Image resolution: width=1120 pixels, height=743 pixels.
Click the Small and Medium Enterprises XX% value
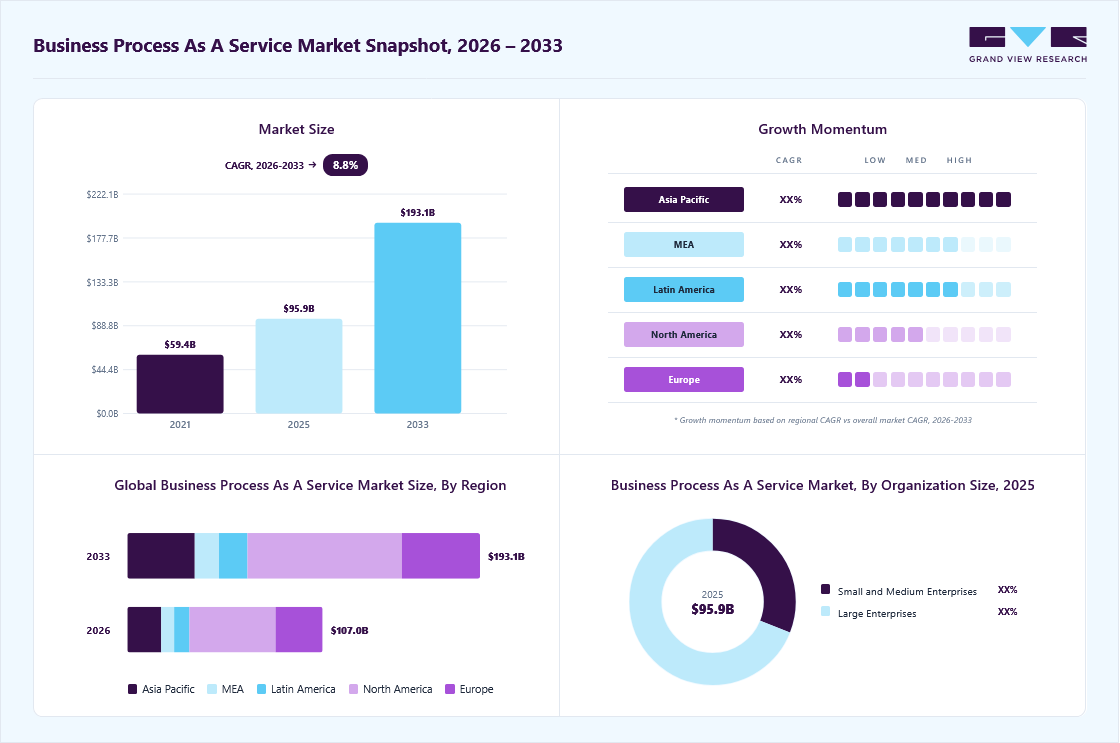pos(1007,590)
